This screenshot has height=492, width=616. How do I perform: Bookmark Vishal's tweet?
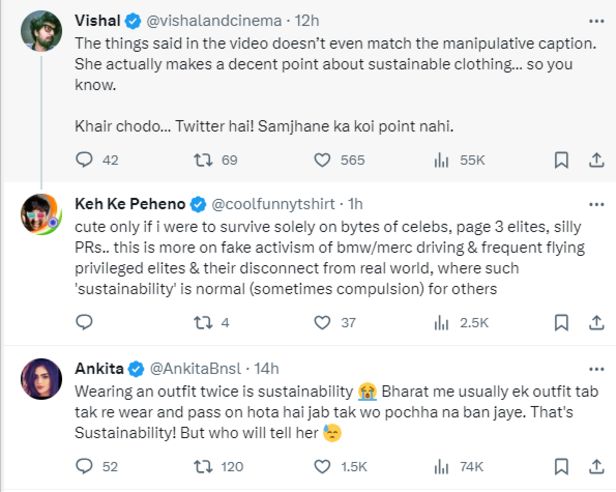[561, 159]
